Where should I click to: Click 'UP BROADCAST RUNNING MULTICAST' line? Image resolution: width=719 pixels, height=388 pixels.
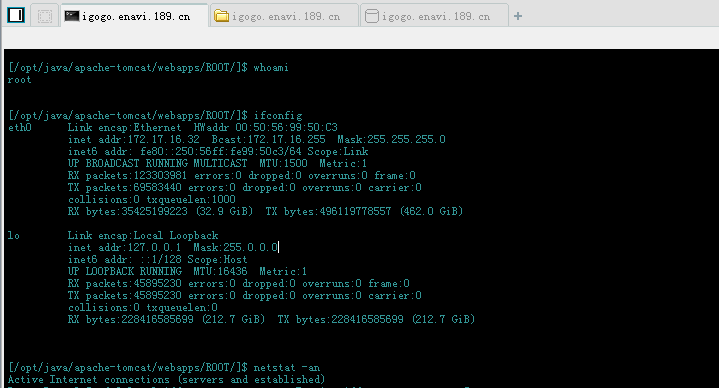(217, 163)
